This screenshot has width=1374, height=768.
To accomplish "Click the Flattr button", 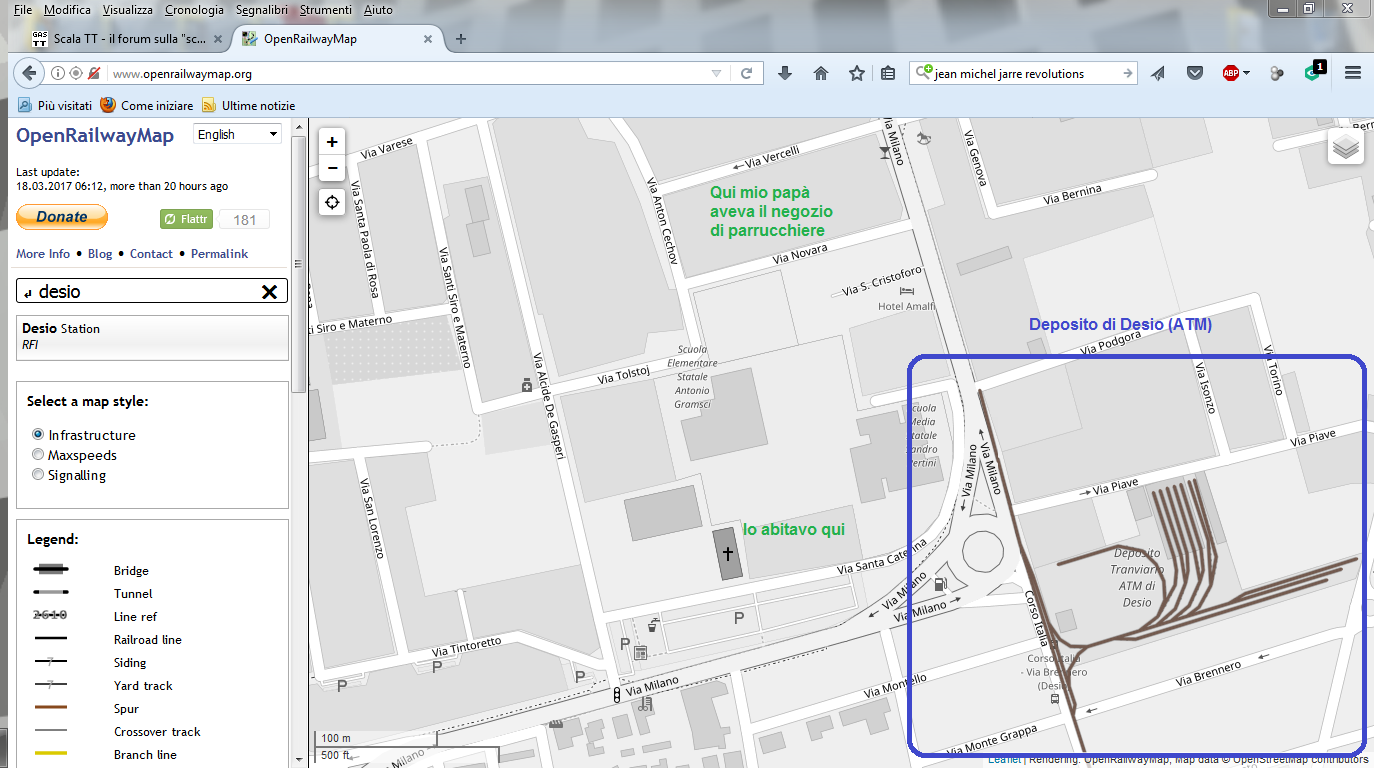I will (x=186, y=219).
